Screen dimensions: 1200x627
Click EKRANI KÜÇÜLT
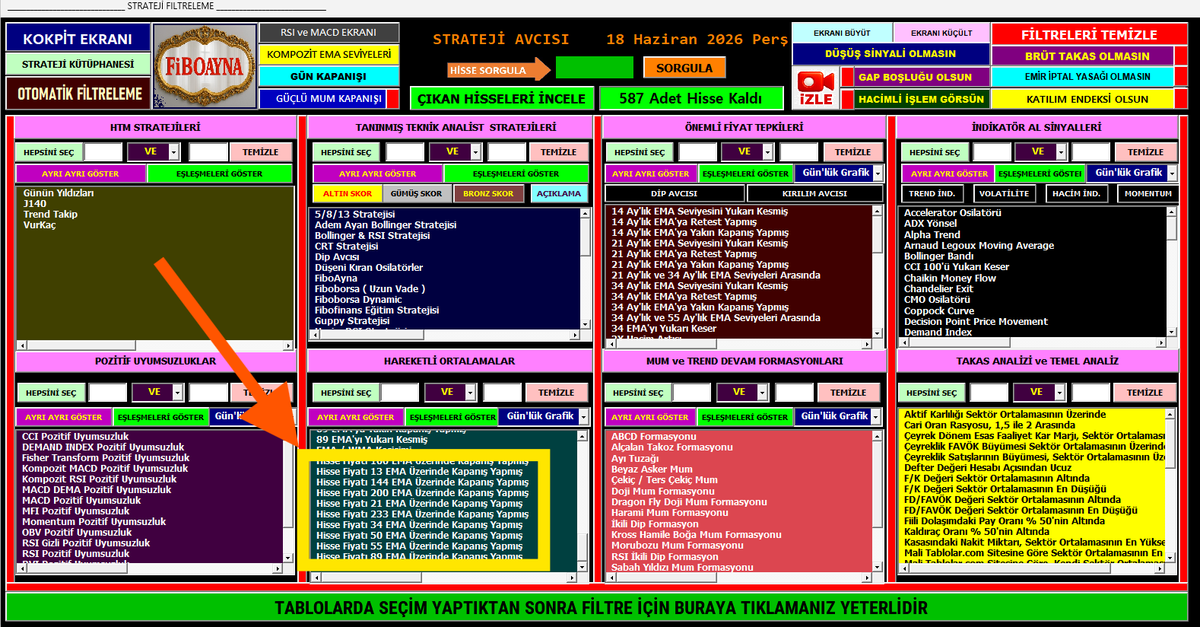pos(940,33)
